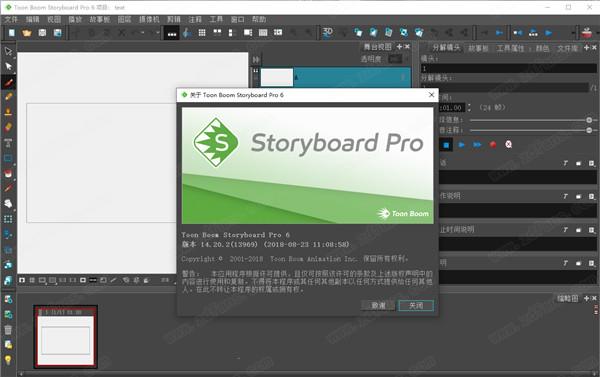Expand the stage view panel plus menu
The height and width of the screenshot is (377, 600).
[x=399, y=47]
